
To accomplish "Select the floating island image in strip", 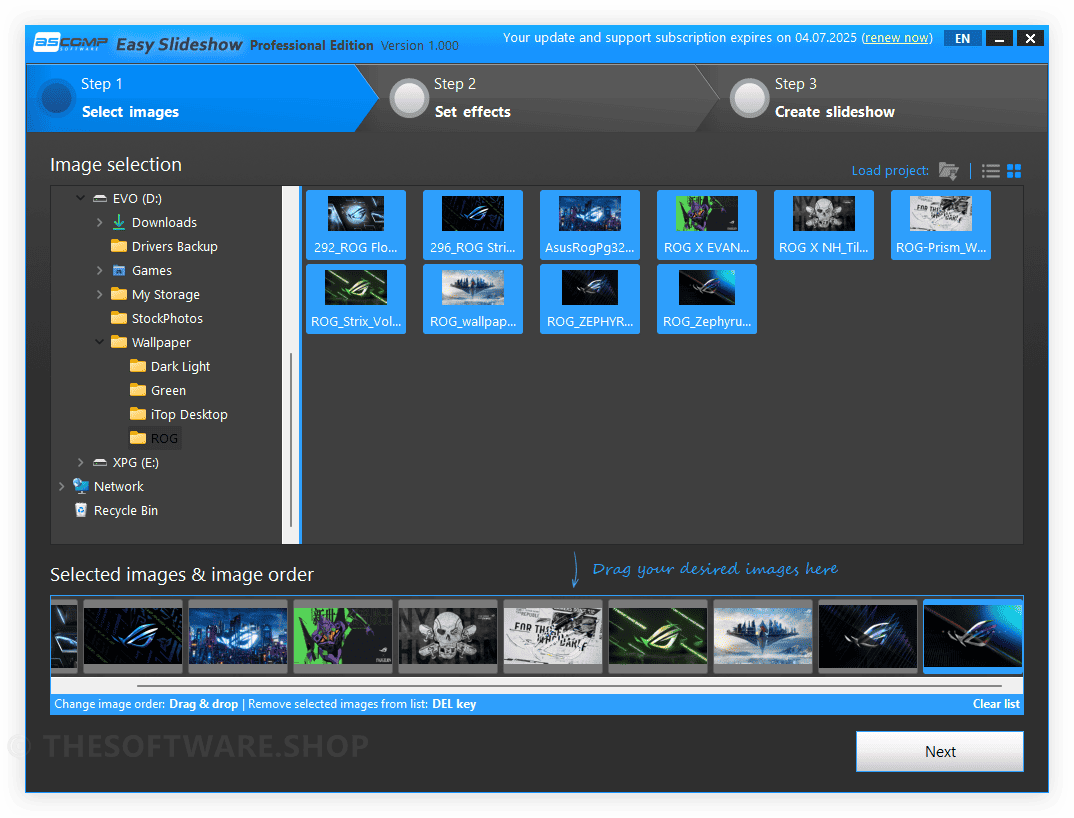I will pyautogui.click(x=763, y=636).
